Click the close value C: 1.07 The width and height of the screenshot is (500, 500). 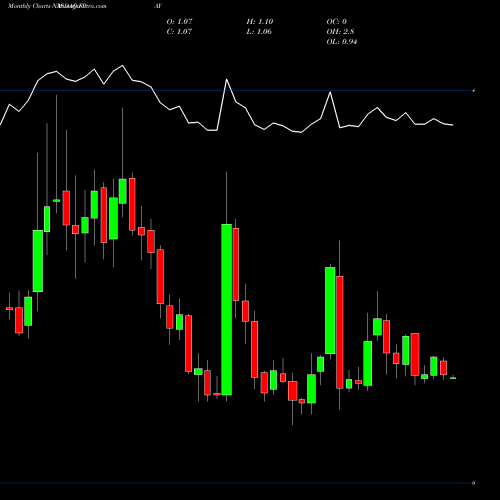tap(179, 32)
